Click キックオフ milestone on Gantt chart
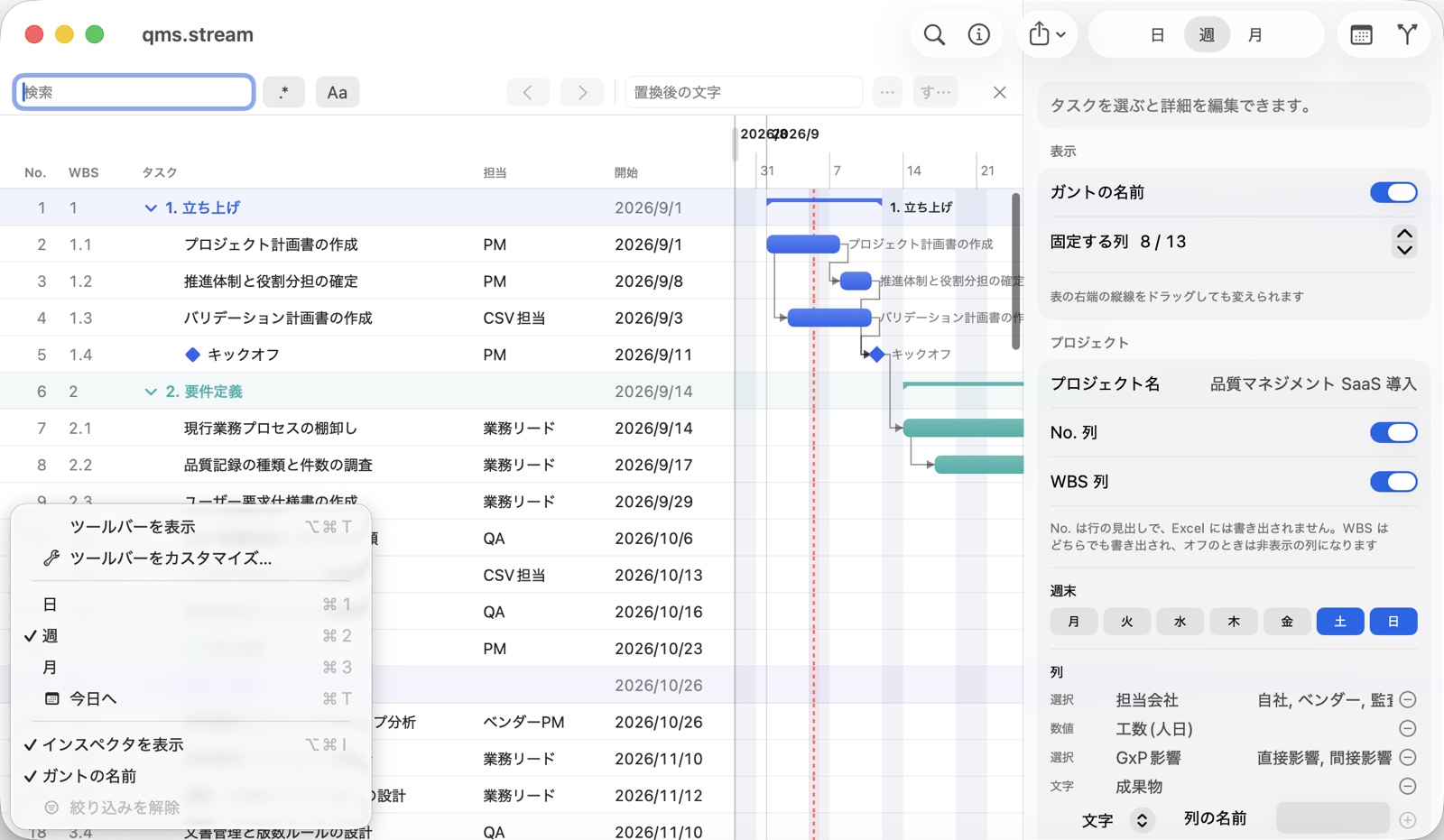This screenshot has height=840, width=1444. coord(877,355)
